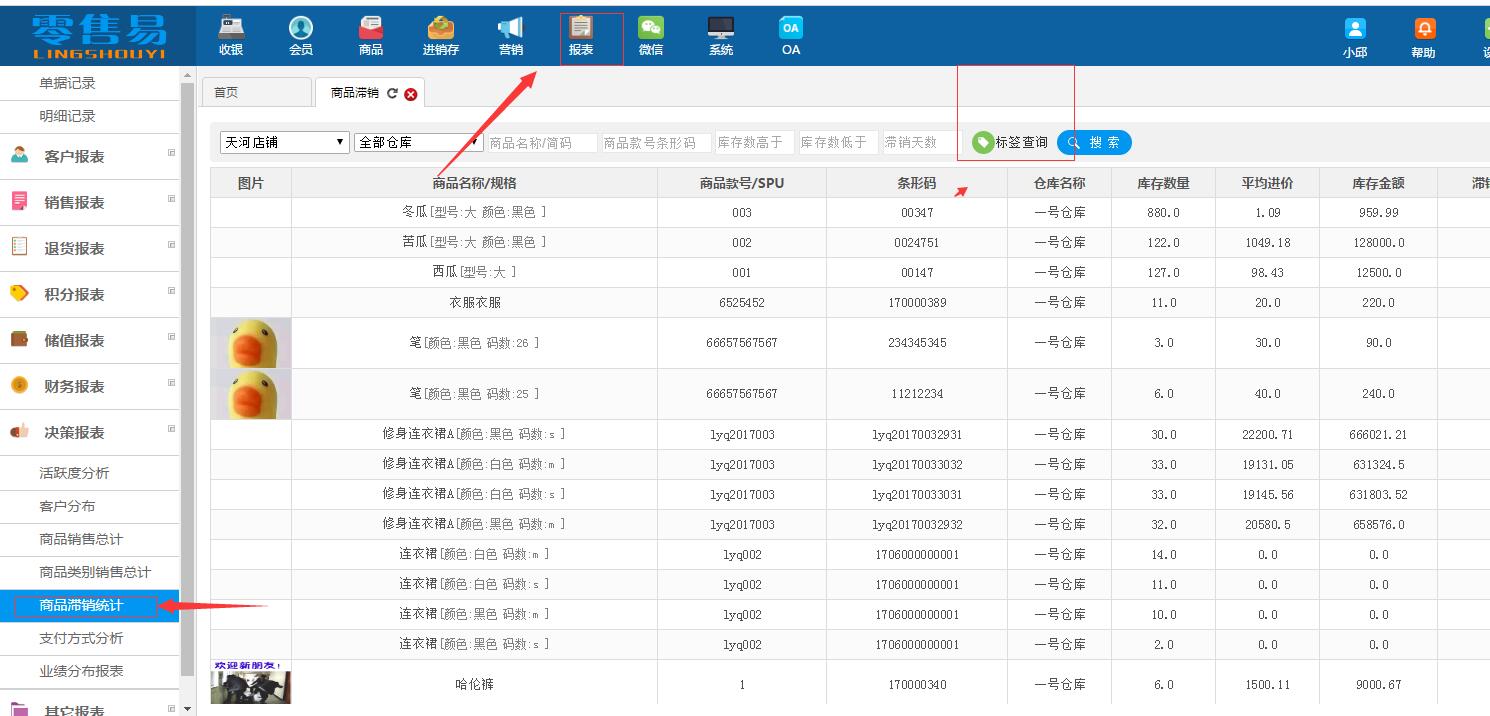Expand the 销售报表 sidebar section
This screenshot has width=1490, height=716.
(91, 202)
